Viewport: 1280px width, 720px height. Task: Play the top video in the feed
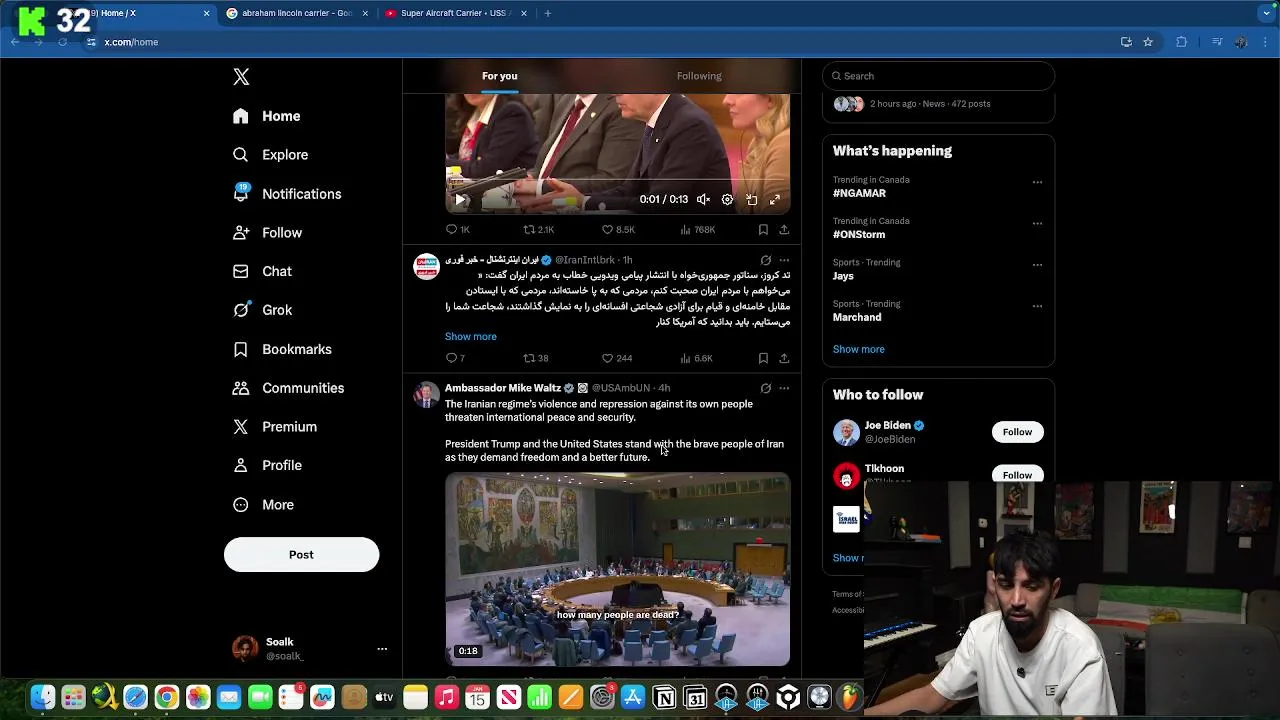(x=460, y=200)
